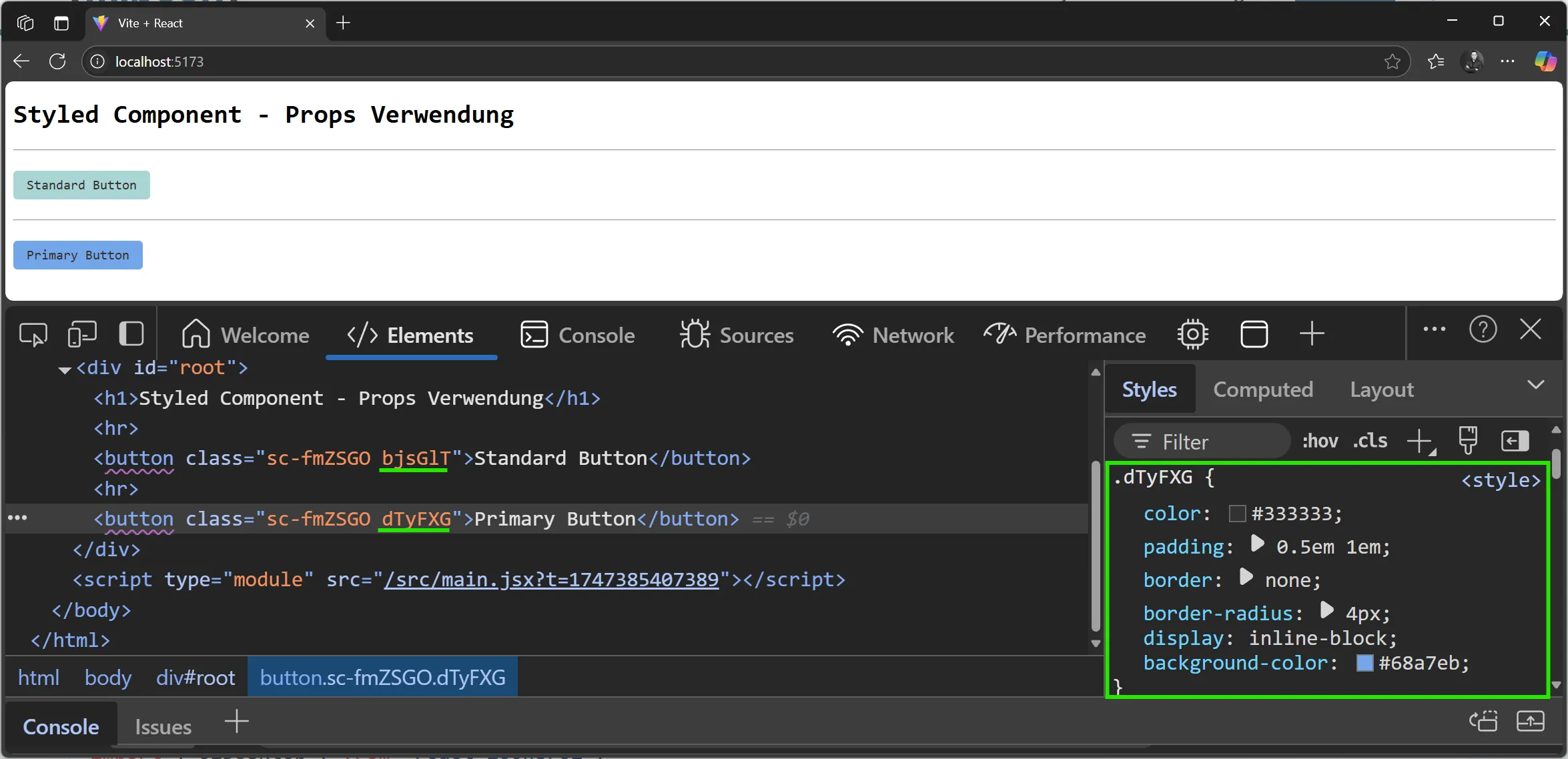Collapse the div id="root" node
The width and height of the screenshot is (1568, 759).
(x=65, y=369)
